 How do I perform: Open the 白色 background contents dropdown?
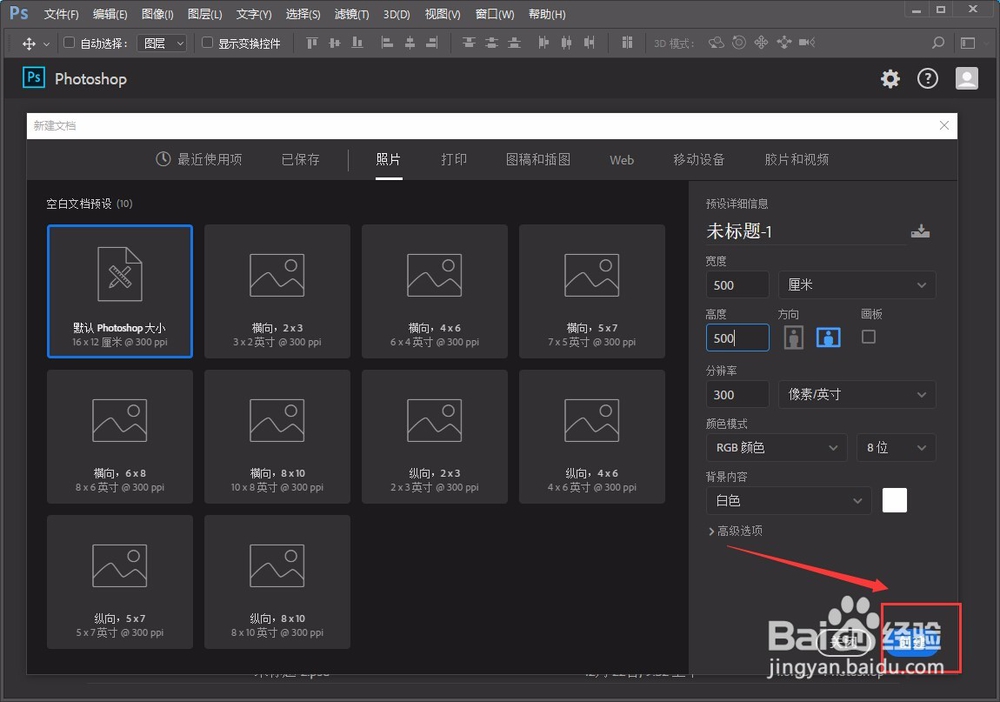[788, 501]
